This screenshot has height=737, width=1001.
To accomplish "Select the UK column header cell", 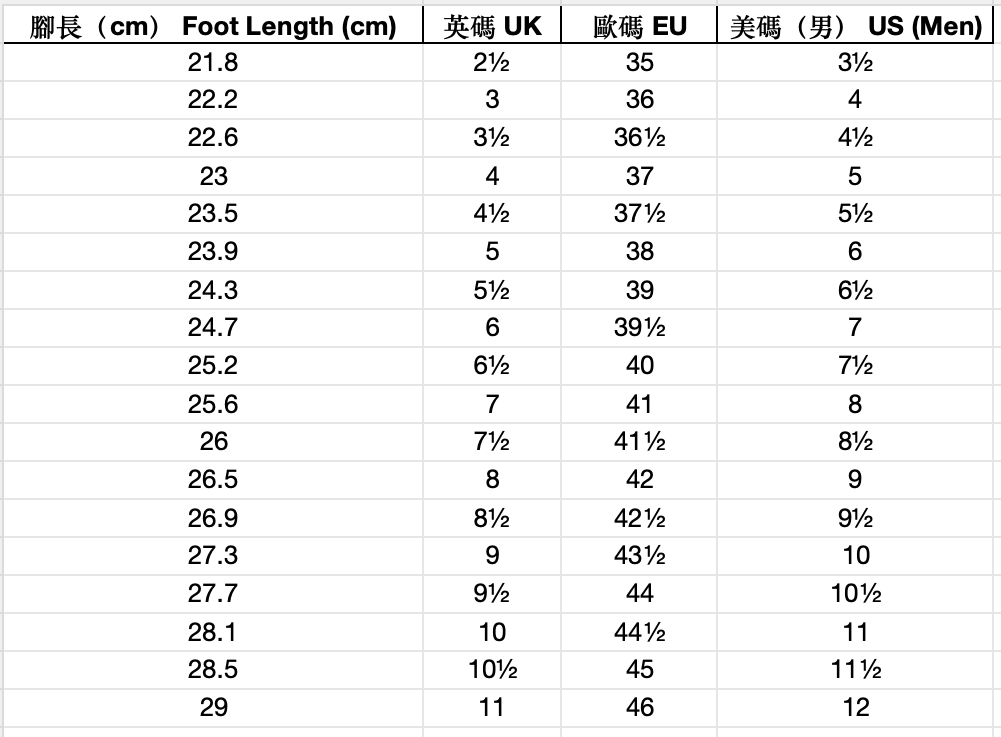I will [x=492, y=27].
